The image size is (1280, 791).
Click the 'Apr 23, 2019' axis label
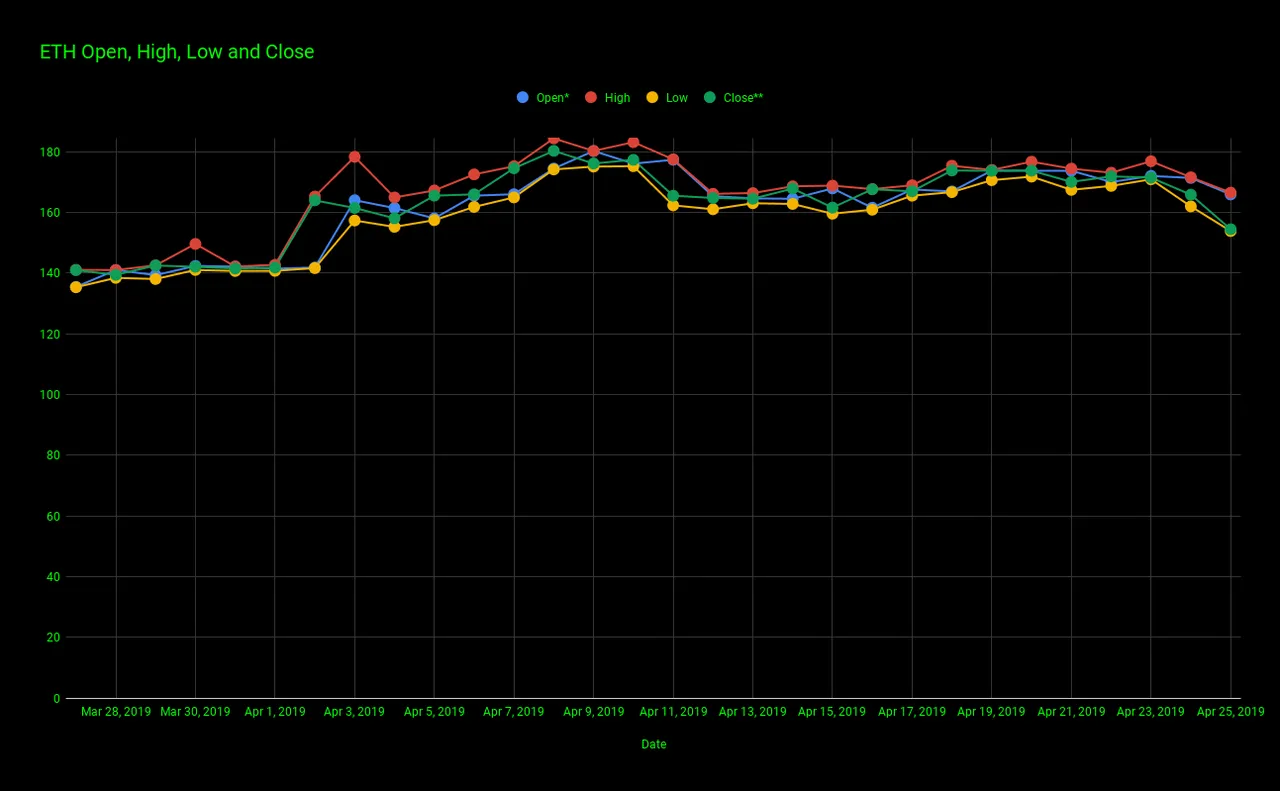click(1150, 712)
